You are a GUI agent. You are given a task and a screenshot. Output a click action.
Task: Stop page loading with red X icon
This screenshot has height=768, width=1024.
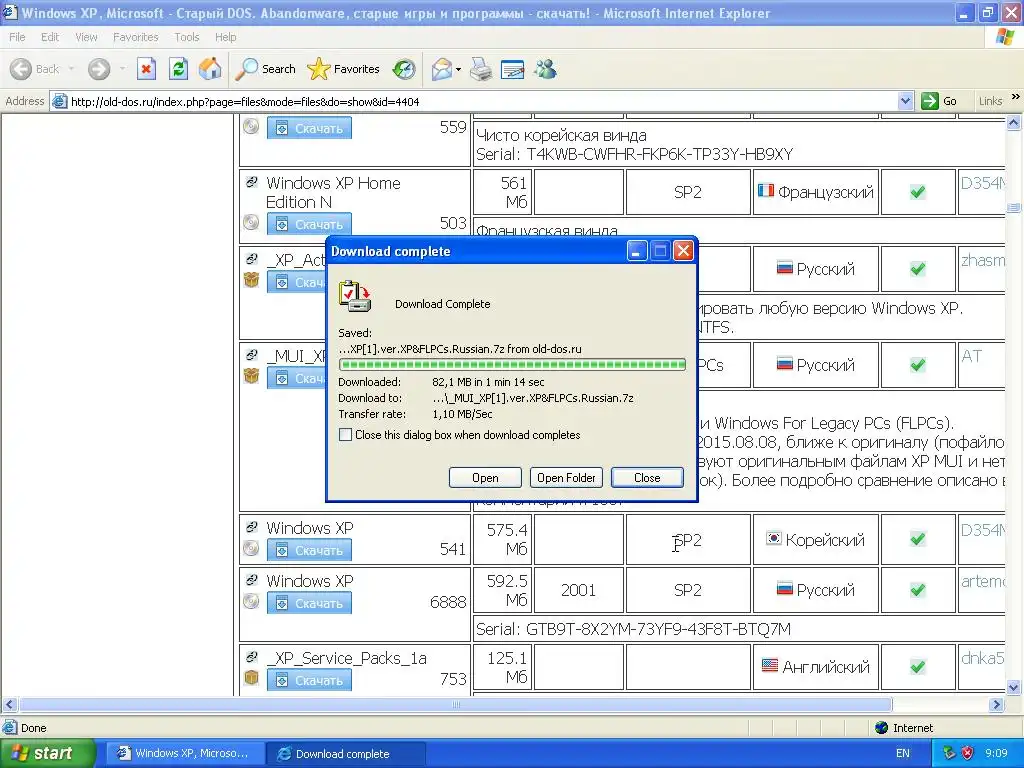(x=146, y=69)
